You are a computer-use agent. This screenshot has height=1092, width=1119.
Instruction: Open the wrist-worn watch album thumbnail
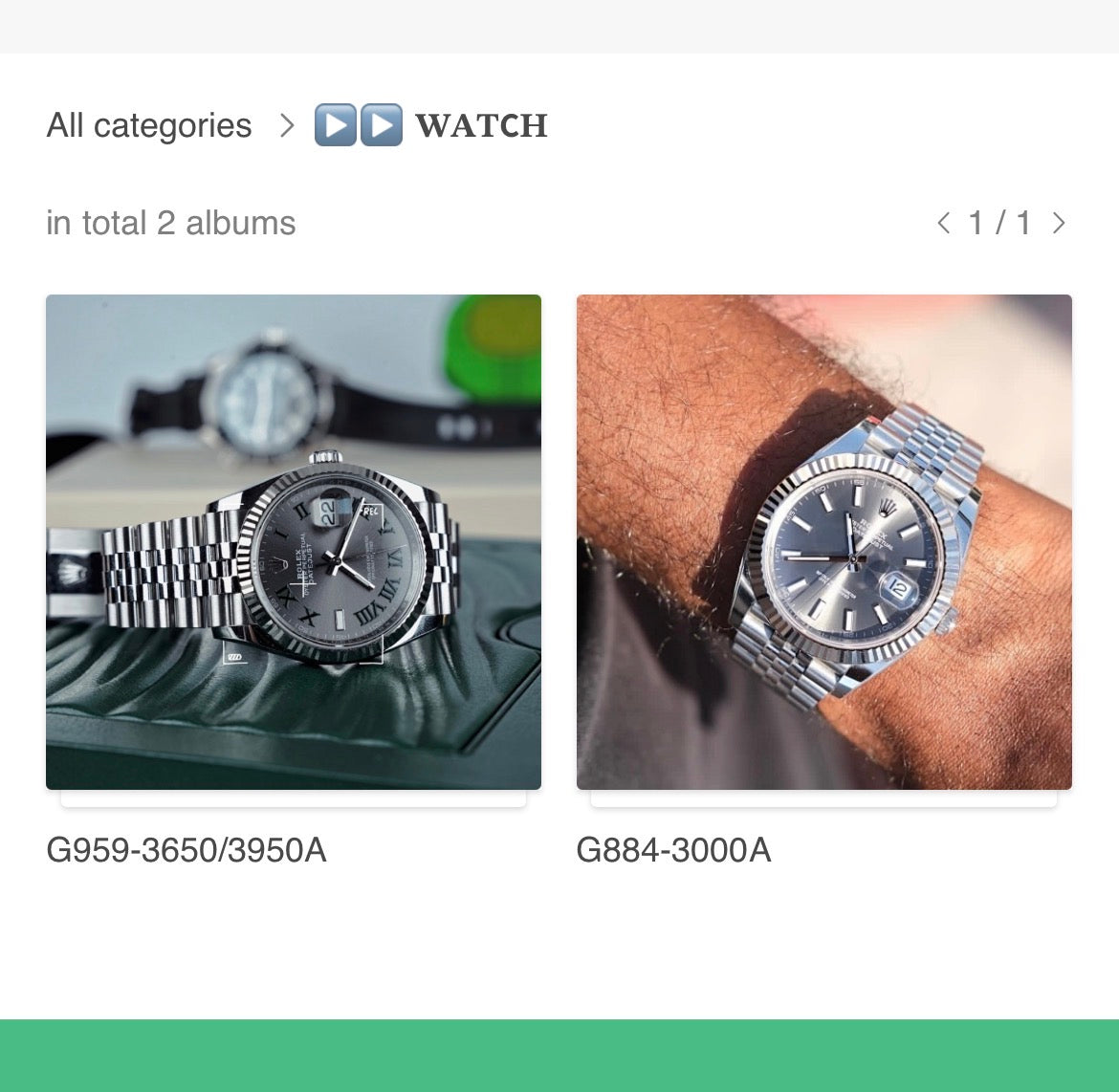[824, 542]
